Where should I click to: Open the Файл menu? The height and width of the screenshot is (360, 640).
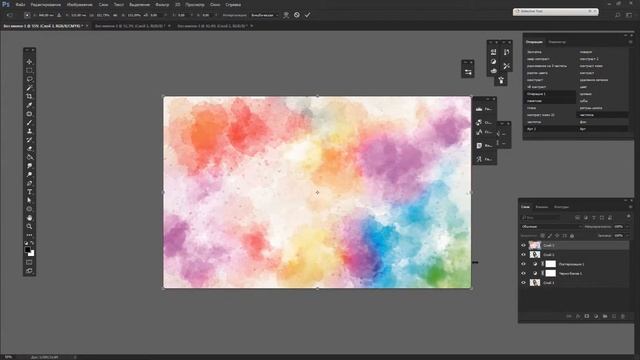(20, 5)
